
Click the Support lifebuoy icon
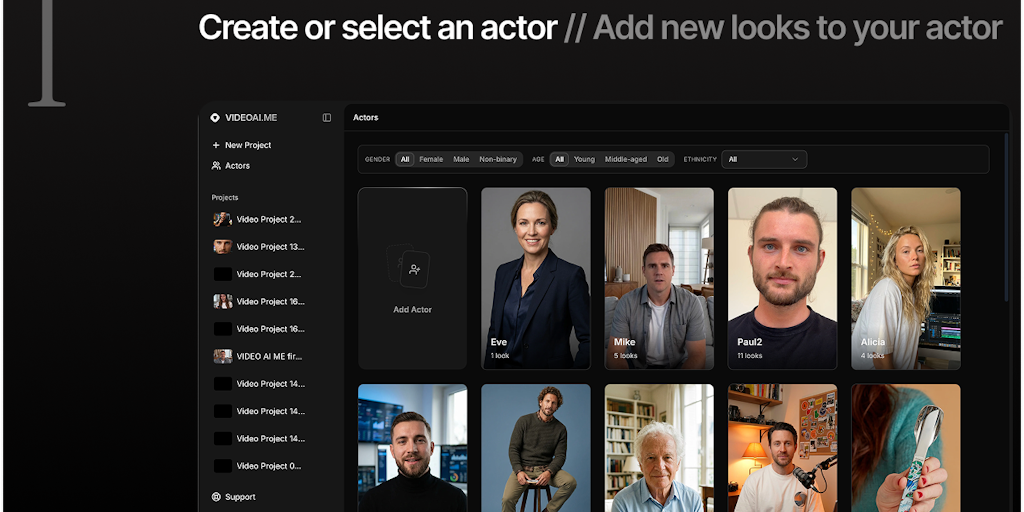[x=216, y=497]
